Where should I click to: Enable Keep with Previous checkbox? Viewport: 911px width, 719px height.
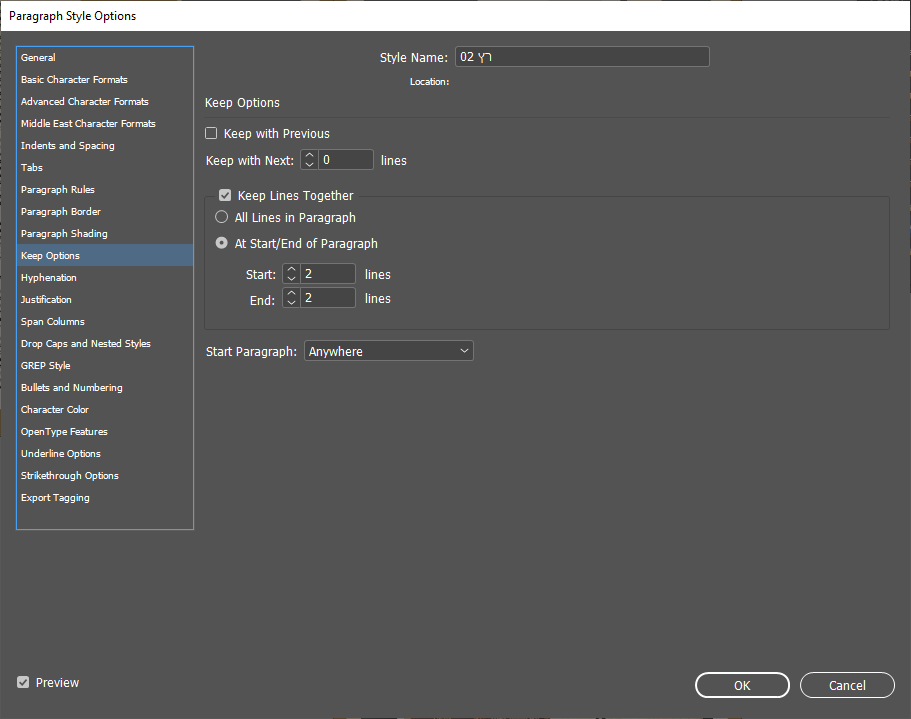click(x=211, y=134)
